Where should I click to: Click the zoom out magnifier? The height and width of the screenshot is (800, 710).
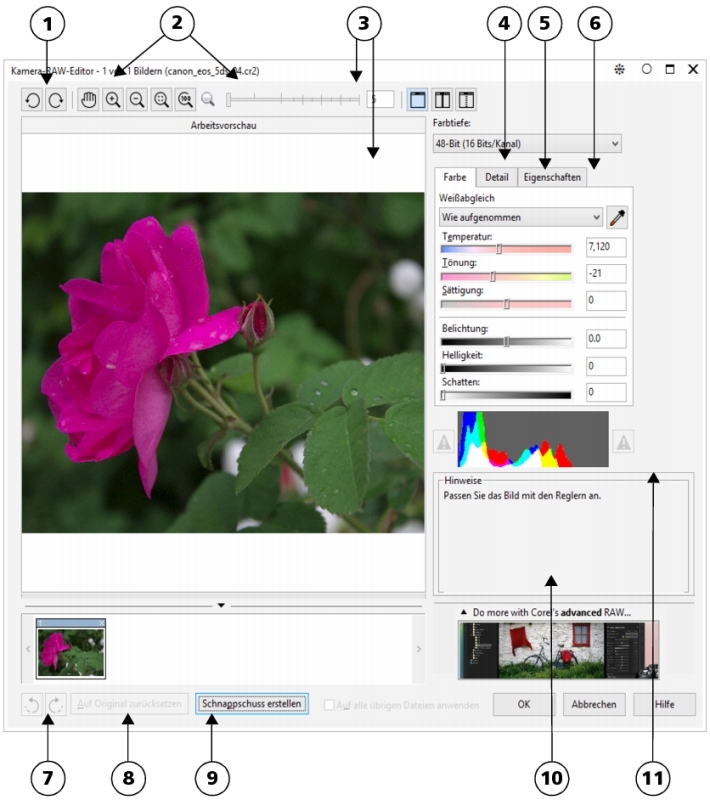136,100
